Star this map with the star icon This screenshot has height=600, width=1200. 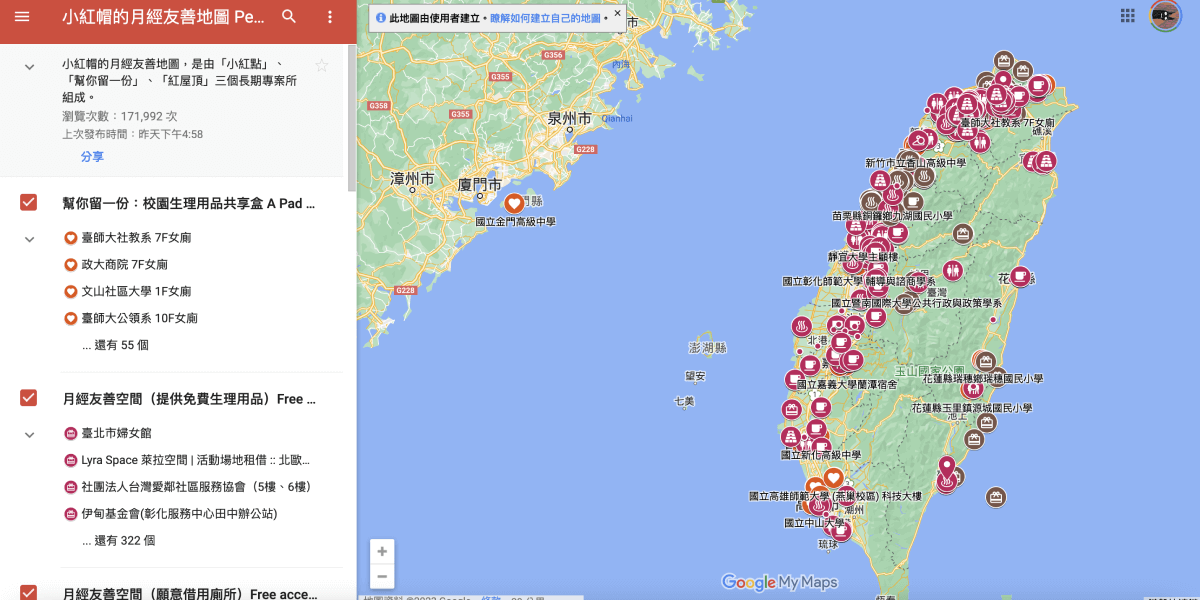coord(321,66)
